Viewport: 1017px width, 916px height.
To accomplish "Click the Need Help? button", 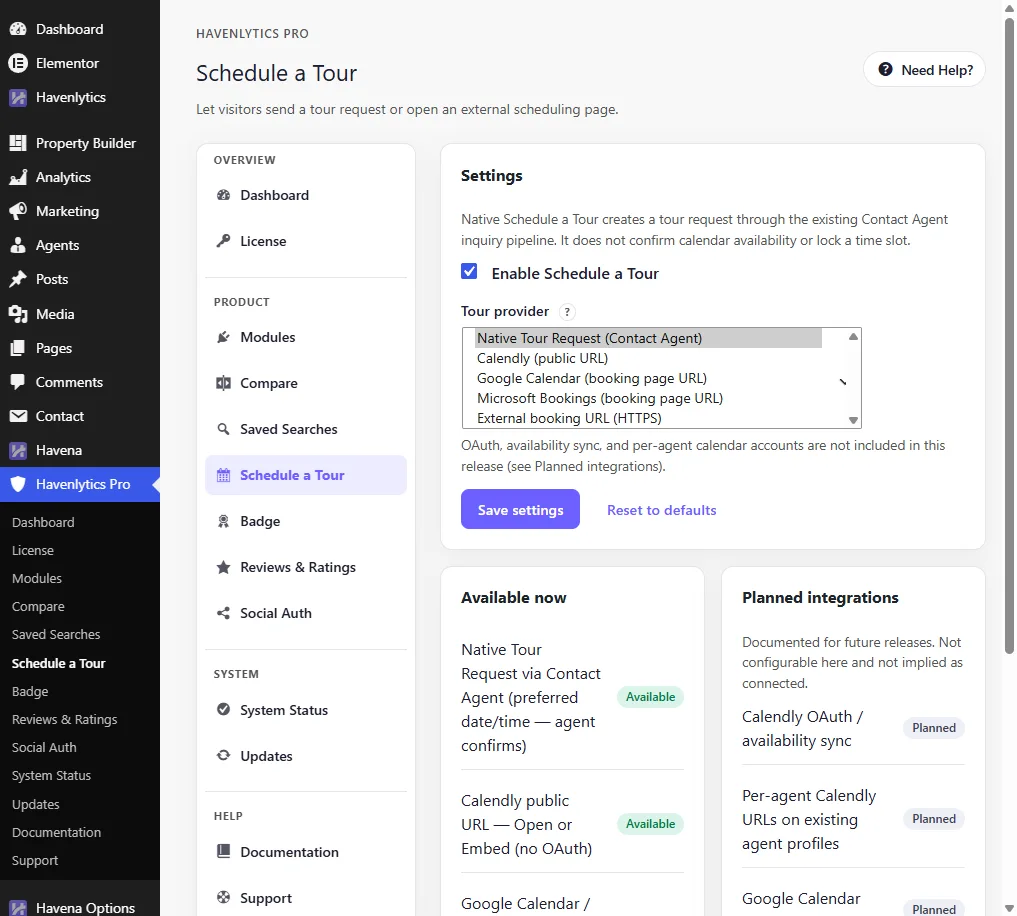I will [924, 69].
